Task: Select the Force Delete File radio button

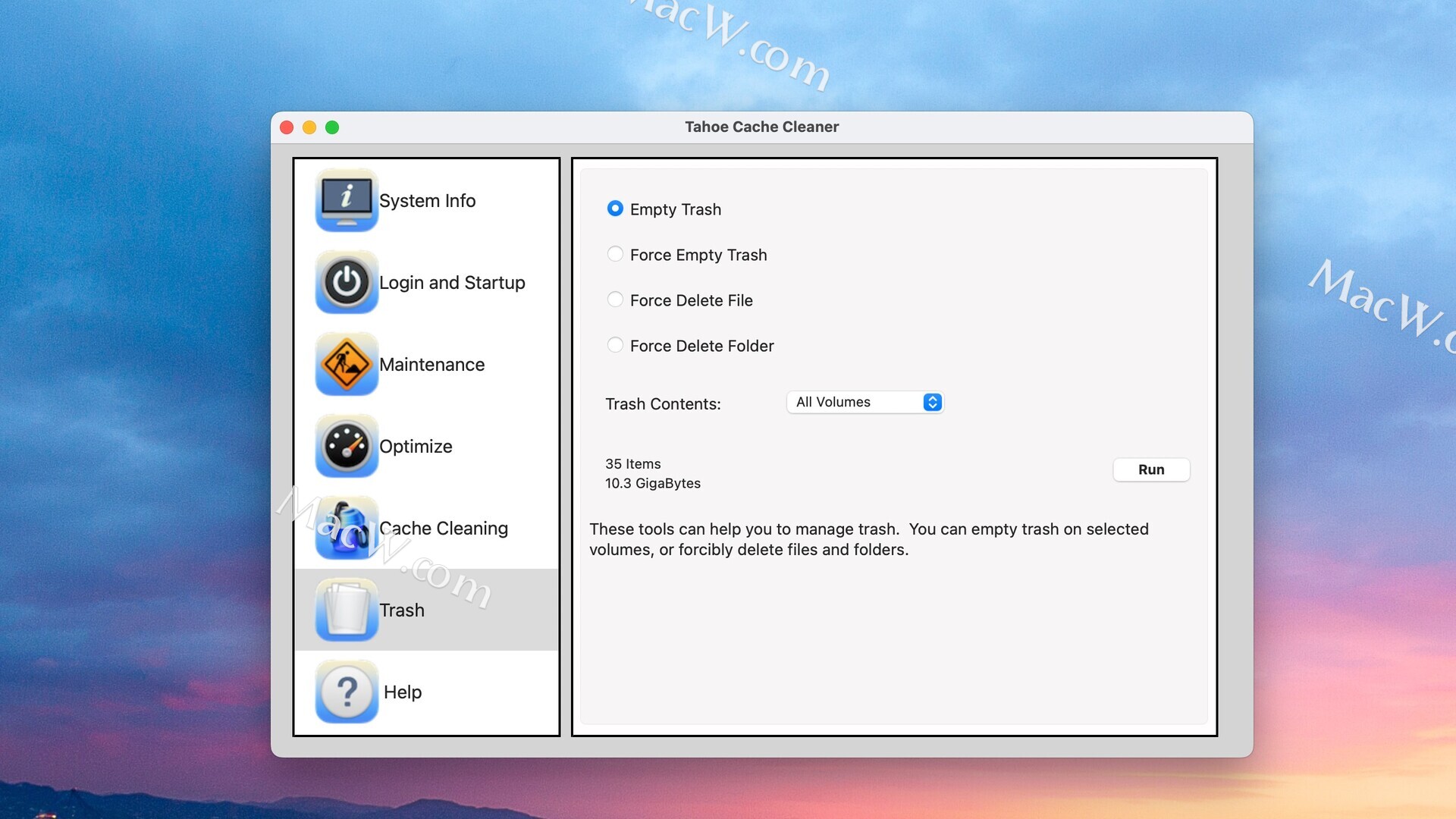Action: (x=615, y=300)
